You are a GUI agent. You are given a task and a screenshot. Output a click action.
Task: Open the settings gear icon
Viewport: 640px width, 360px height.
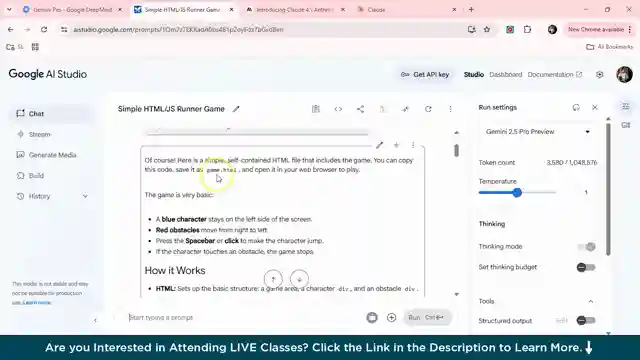tap(599, 75)
